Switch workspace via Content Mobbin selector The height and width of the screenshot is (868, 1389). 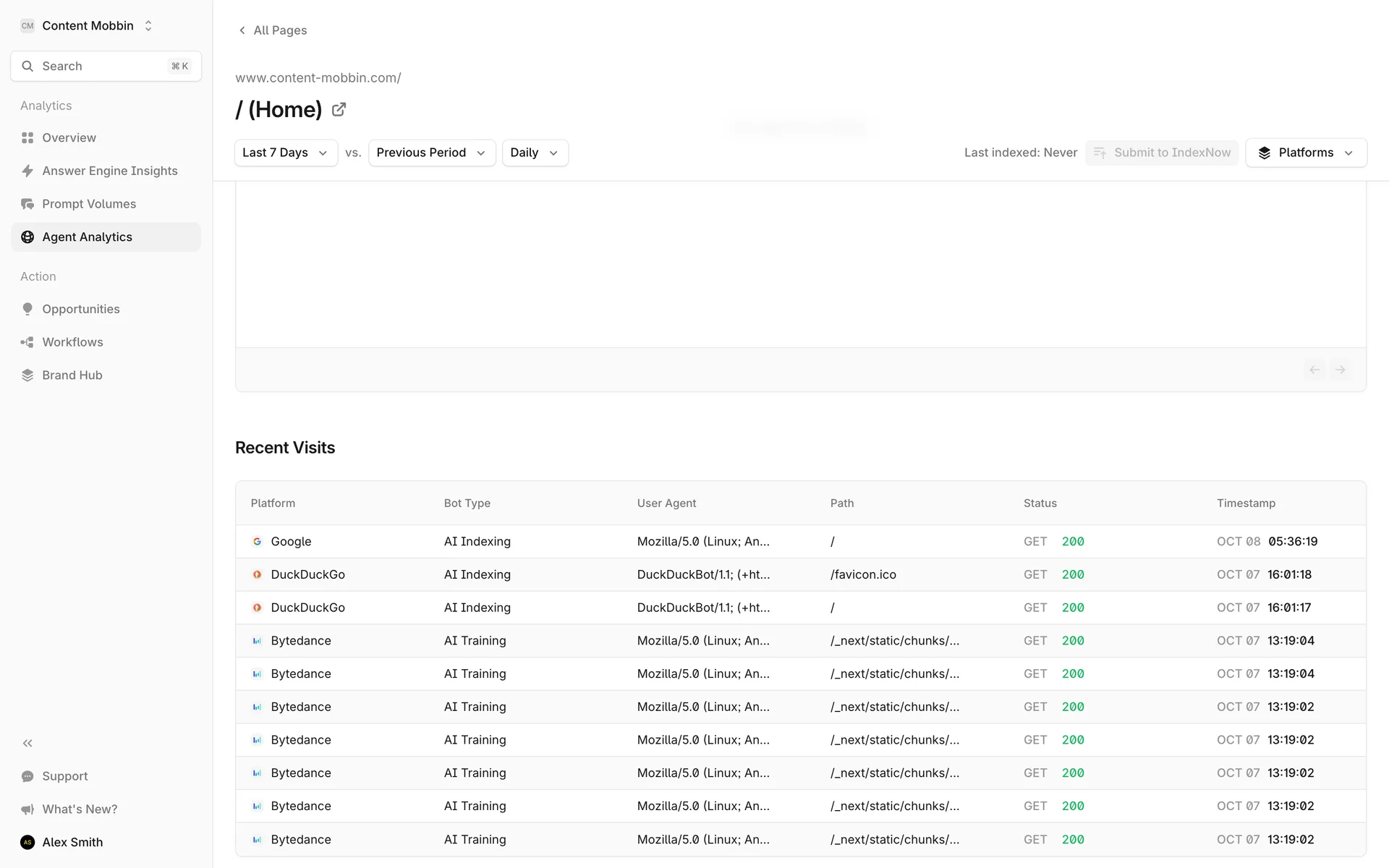coord(88,26)
